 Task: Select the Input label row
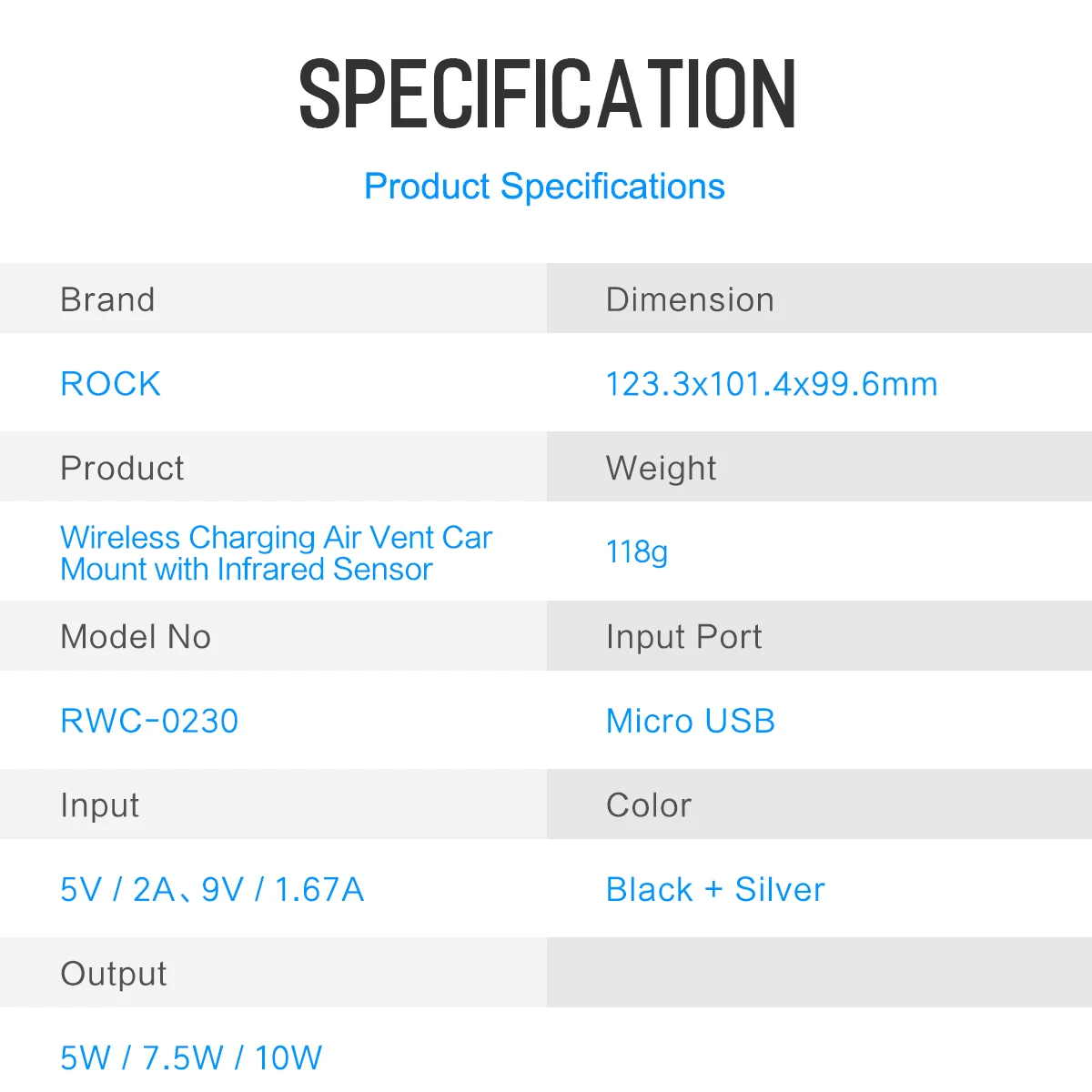coord(273,804)
